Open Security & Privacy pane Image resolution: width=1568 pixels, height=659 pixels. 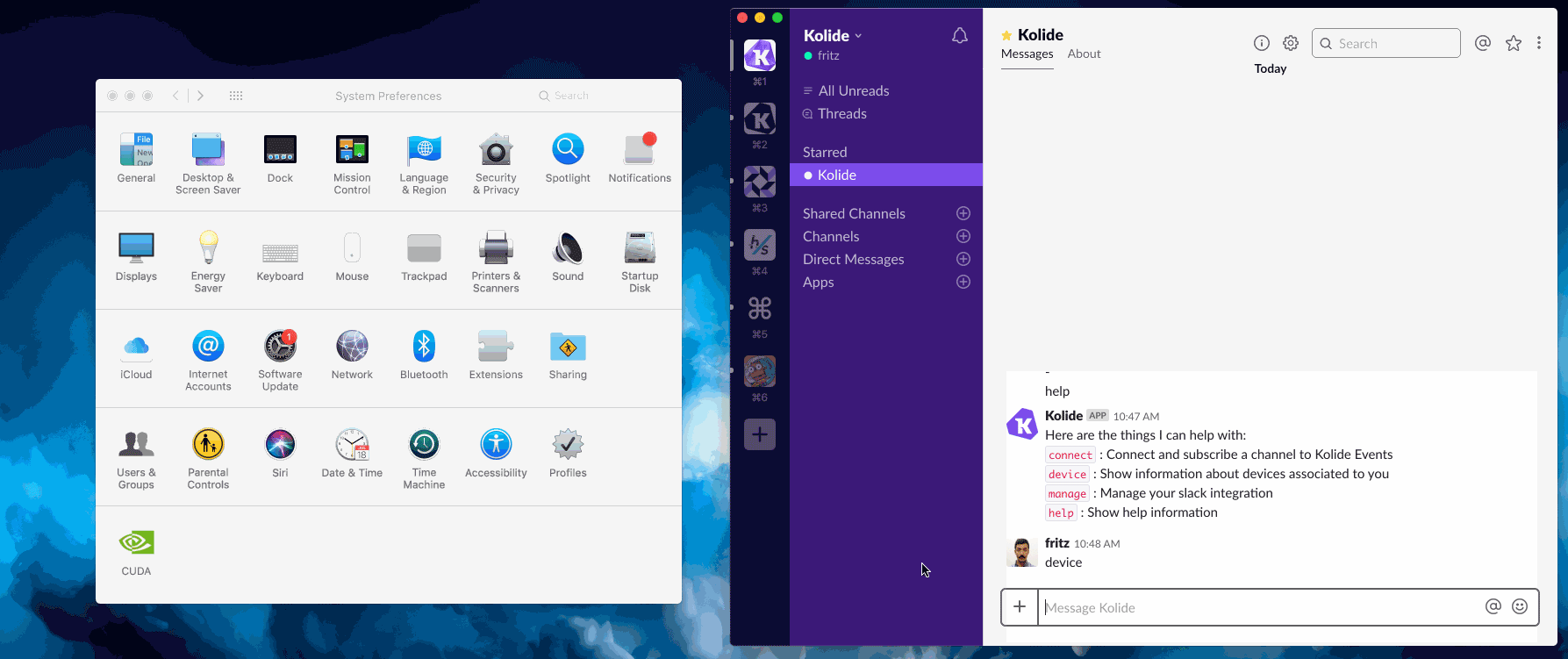coord(496,163)
